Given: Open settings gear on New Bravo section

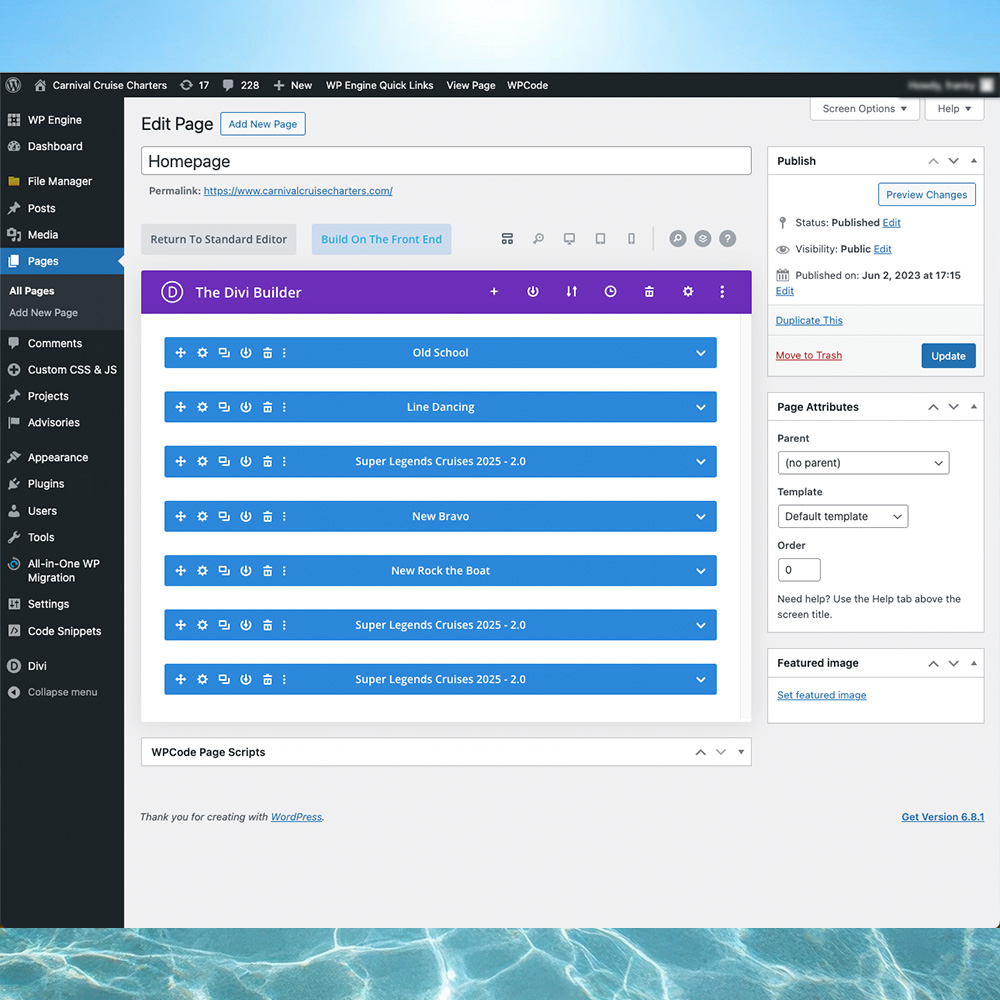Looking at the screenshot, I should (x=202, y=517).
